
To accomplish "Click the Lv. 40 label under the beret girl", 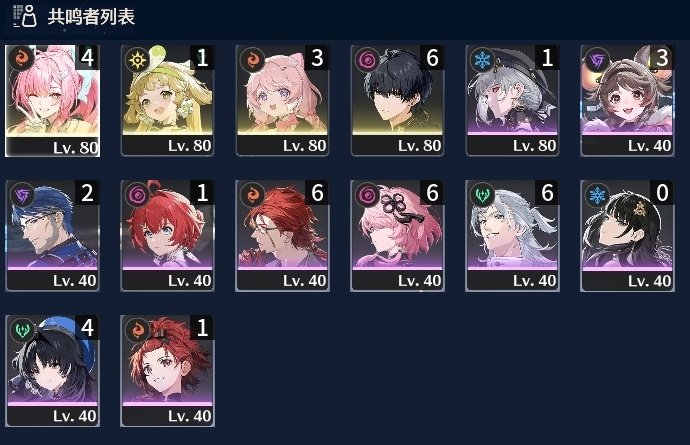I will point(74,416).
